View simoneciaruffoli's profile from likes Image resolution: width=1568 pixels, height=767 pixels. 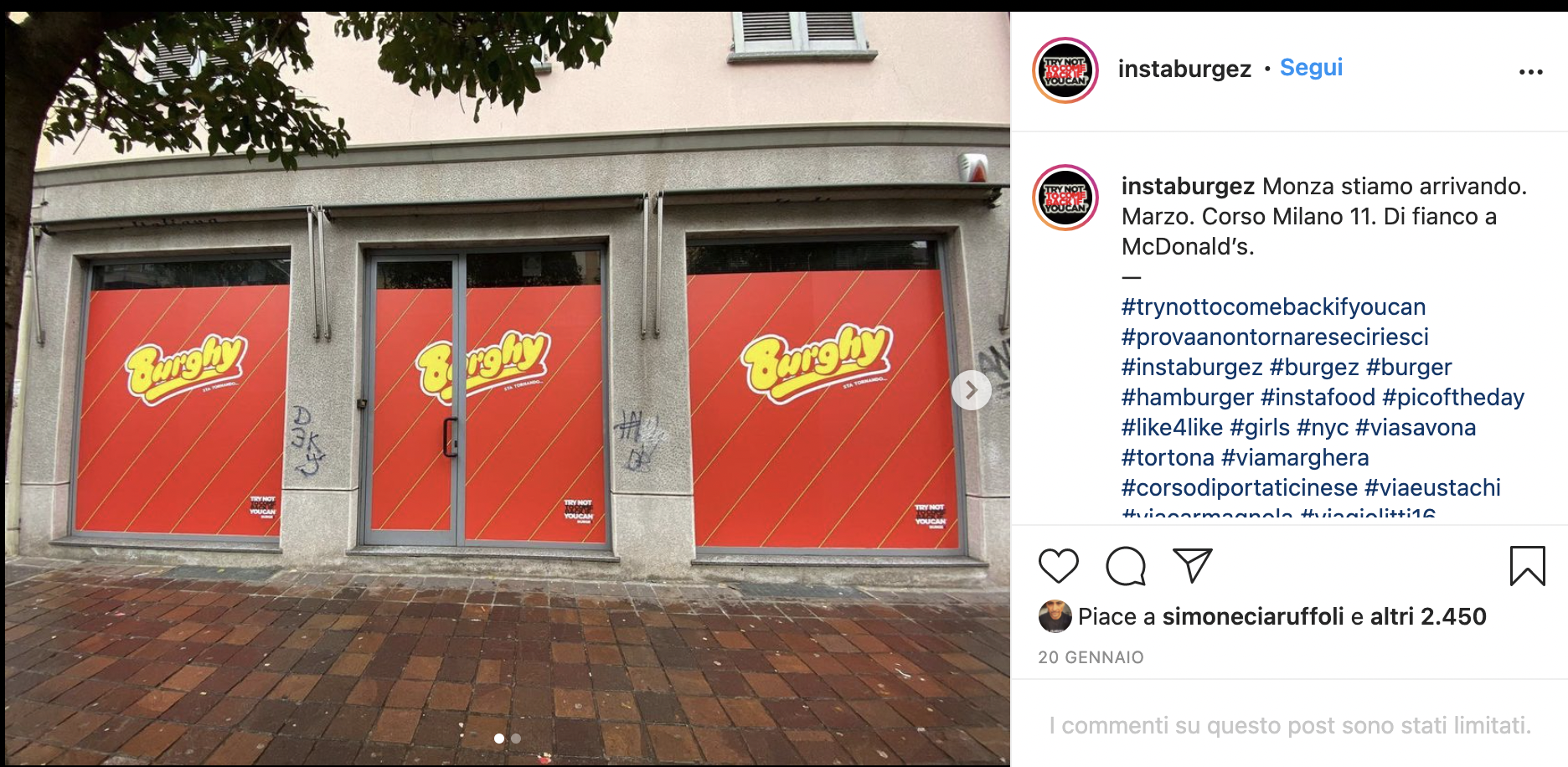(1253, 617)
